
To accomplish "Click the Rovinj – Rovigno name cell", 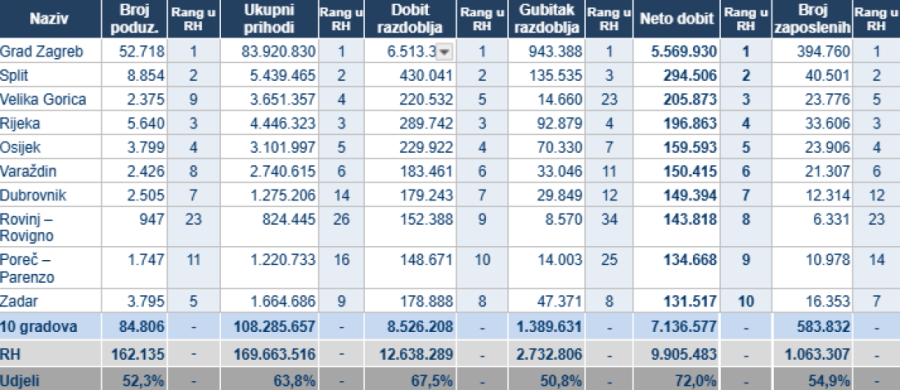I will (x=50, y=227).
